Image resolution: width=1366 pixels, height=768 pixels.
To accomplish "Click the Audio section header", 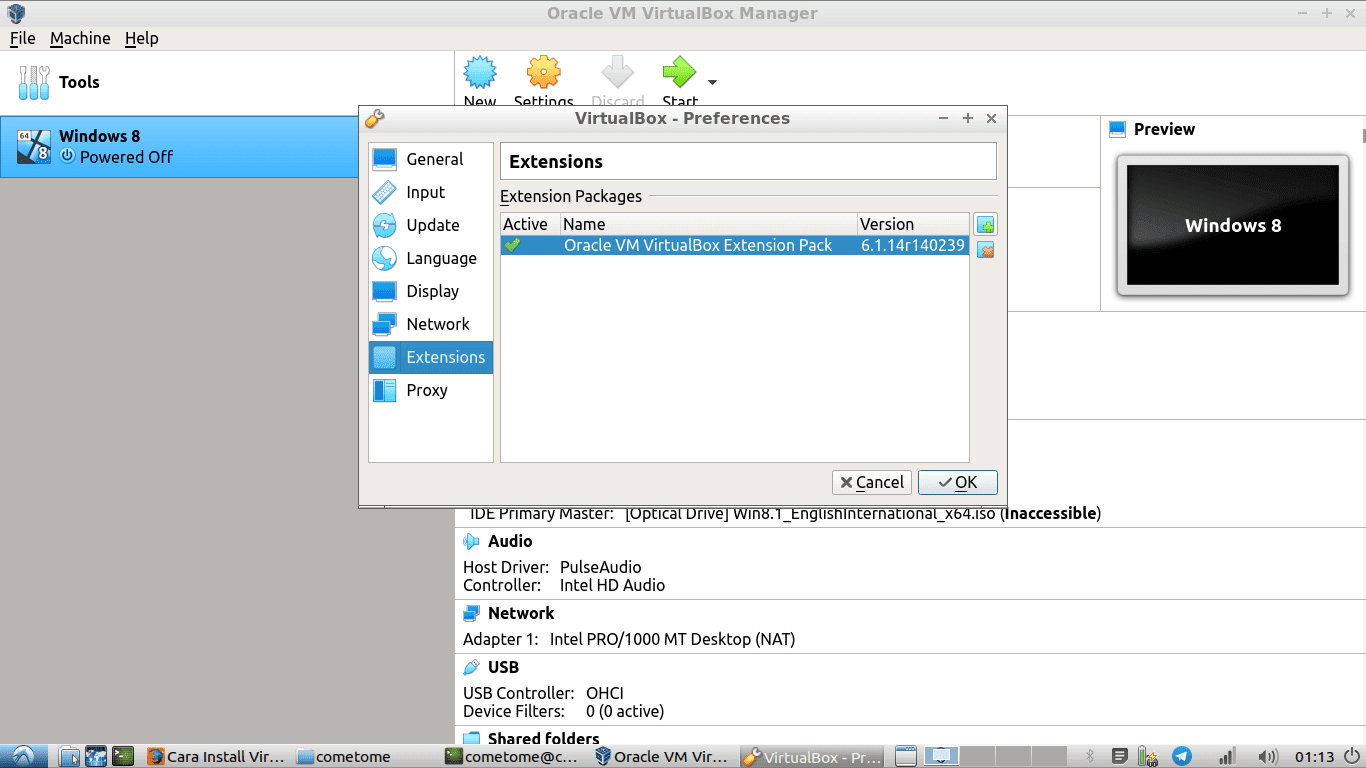I will [510, 541].
